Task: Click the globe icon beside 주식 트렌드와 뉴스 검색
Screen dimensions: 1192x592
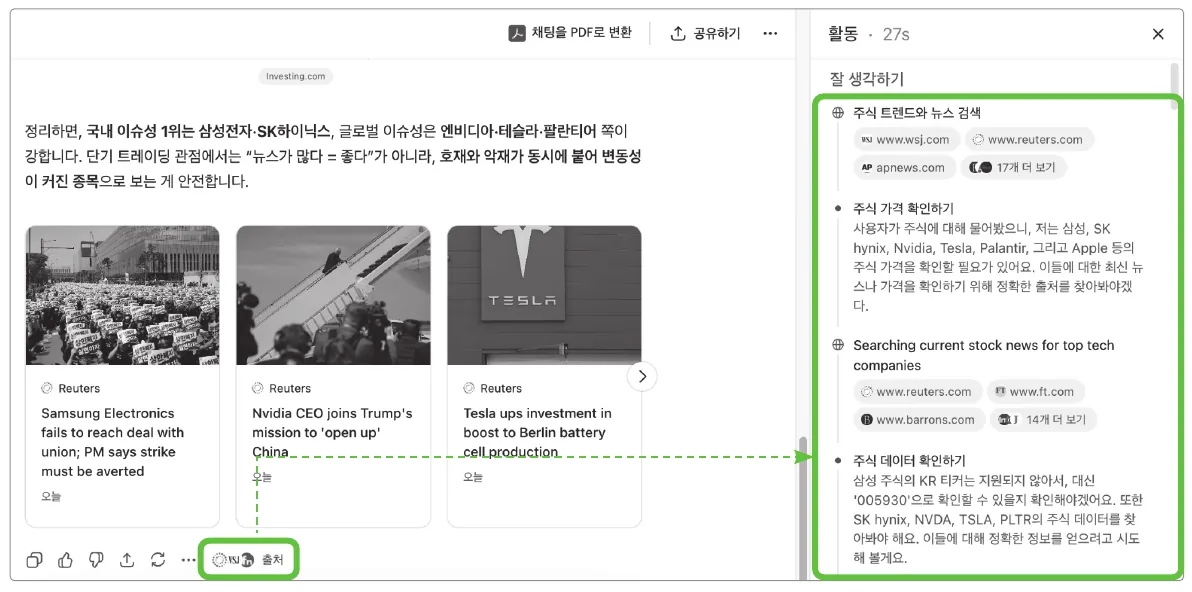Action: point(838,113)
